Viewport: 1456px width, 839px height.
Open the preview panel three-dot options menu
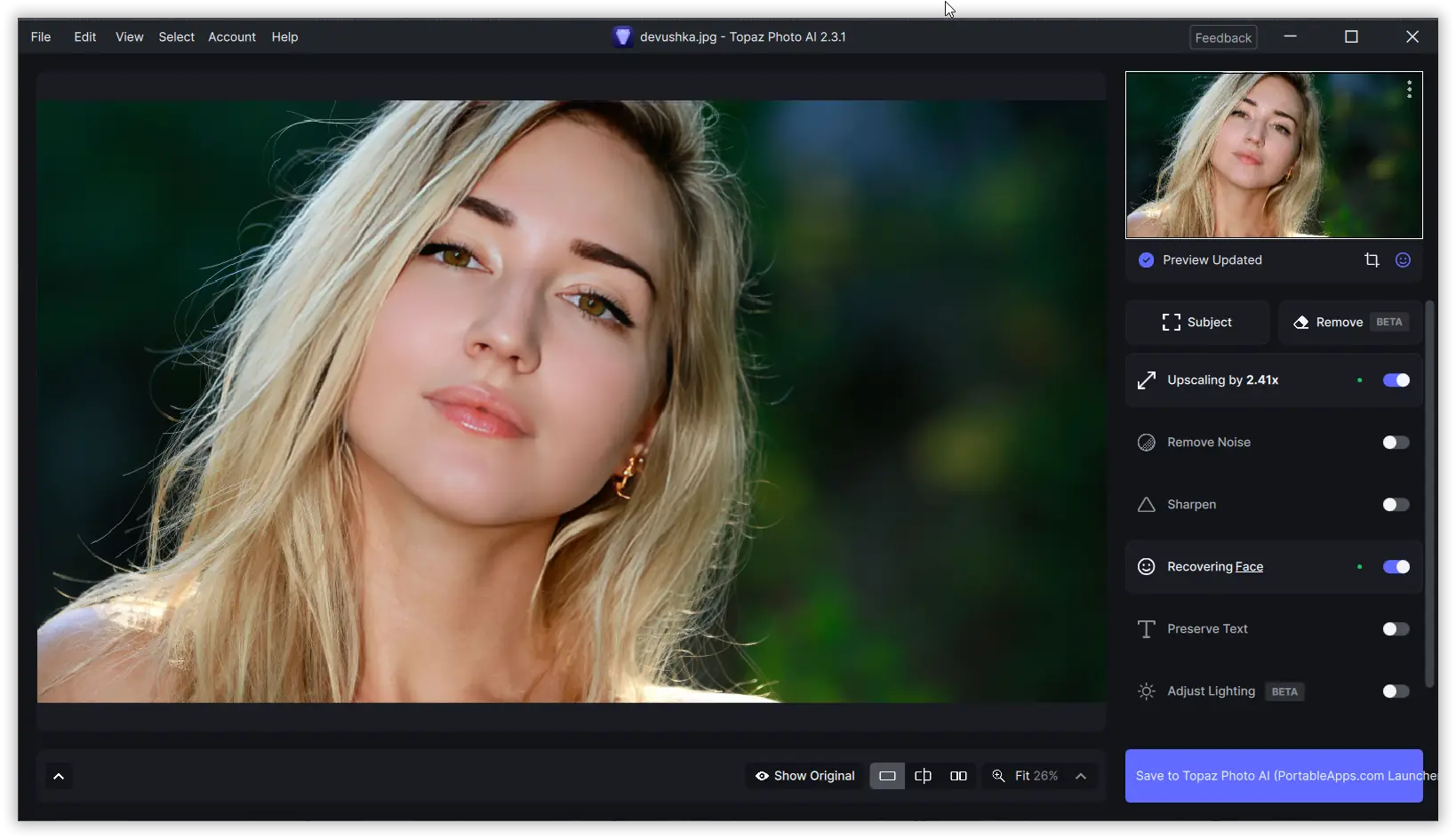(x=1409, y=89)
